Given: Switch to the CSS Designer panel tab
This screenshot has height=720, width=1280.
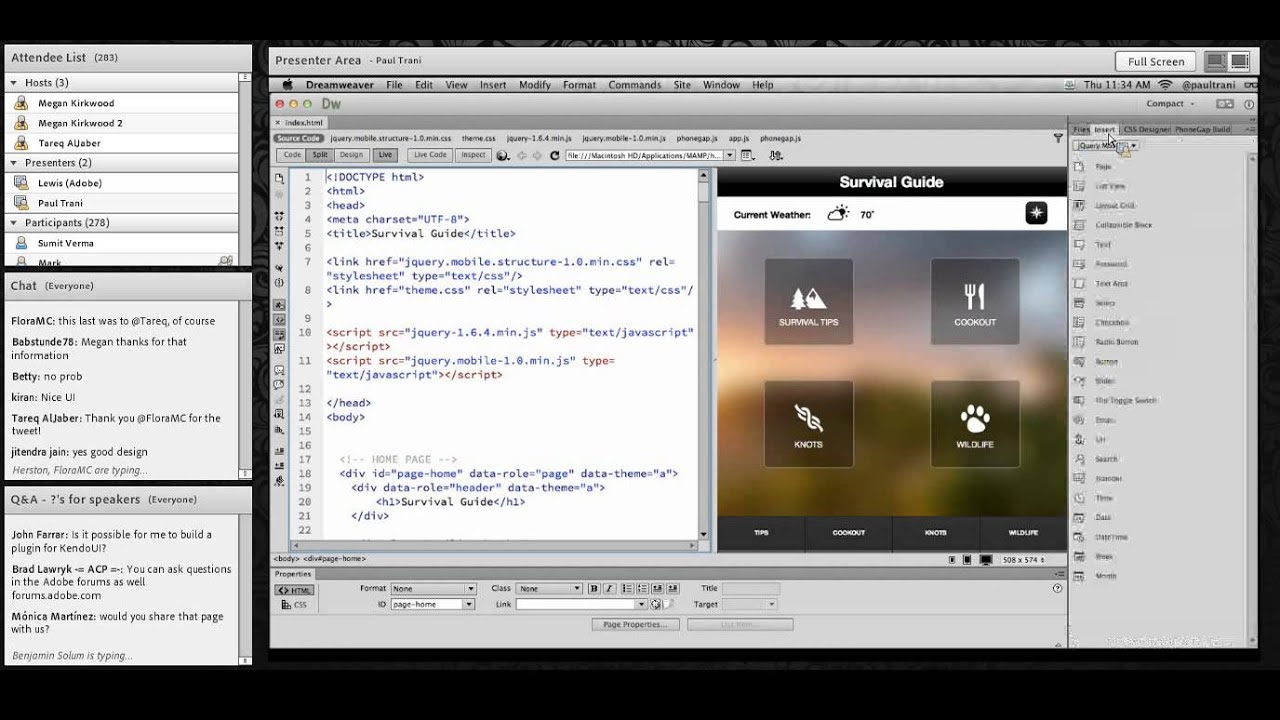Looking at the screenshot, I should 1146,129.
